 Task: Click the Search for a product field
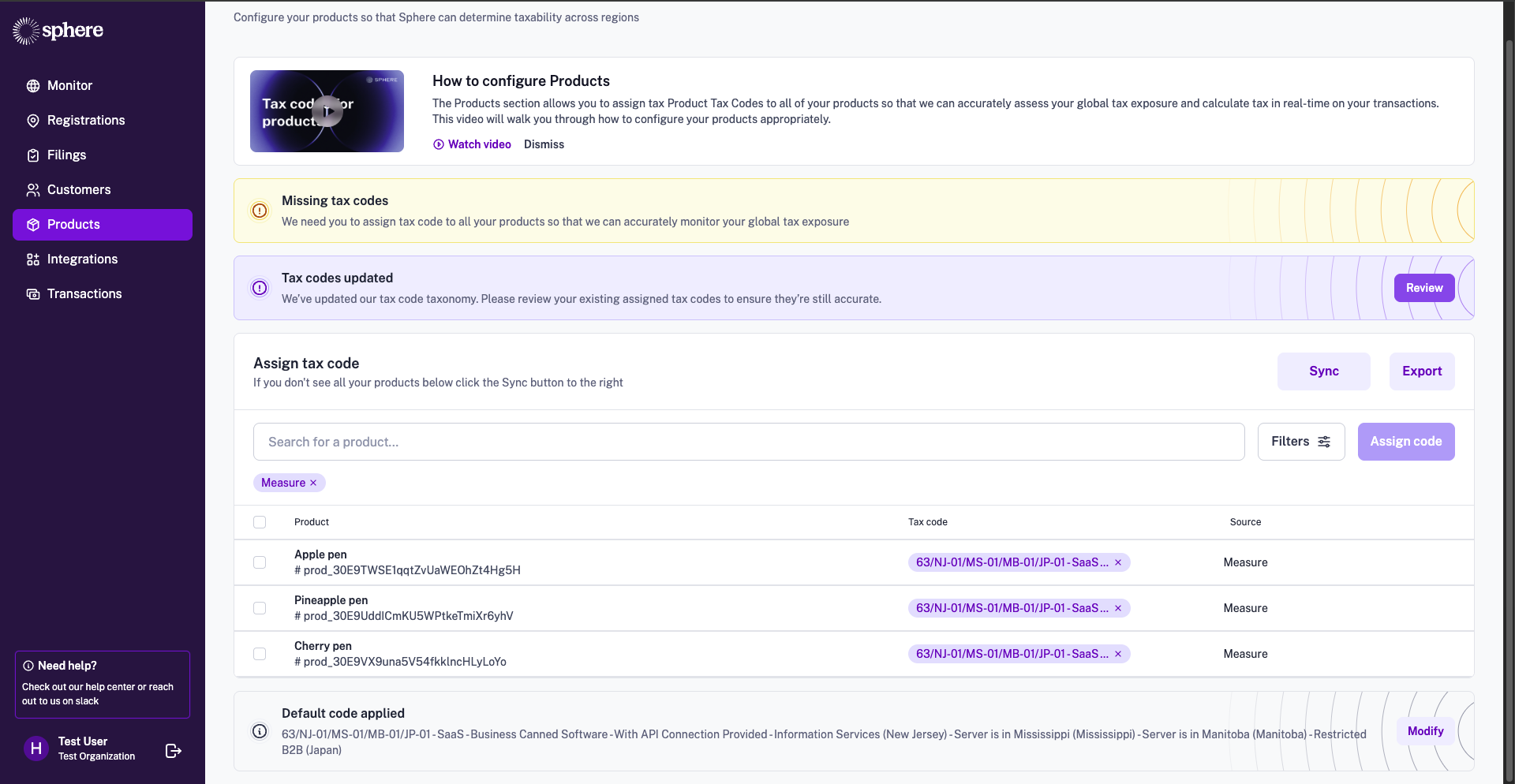pos(748,442)
